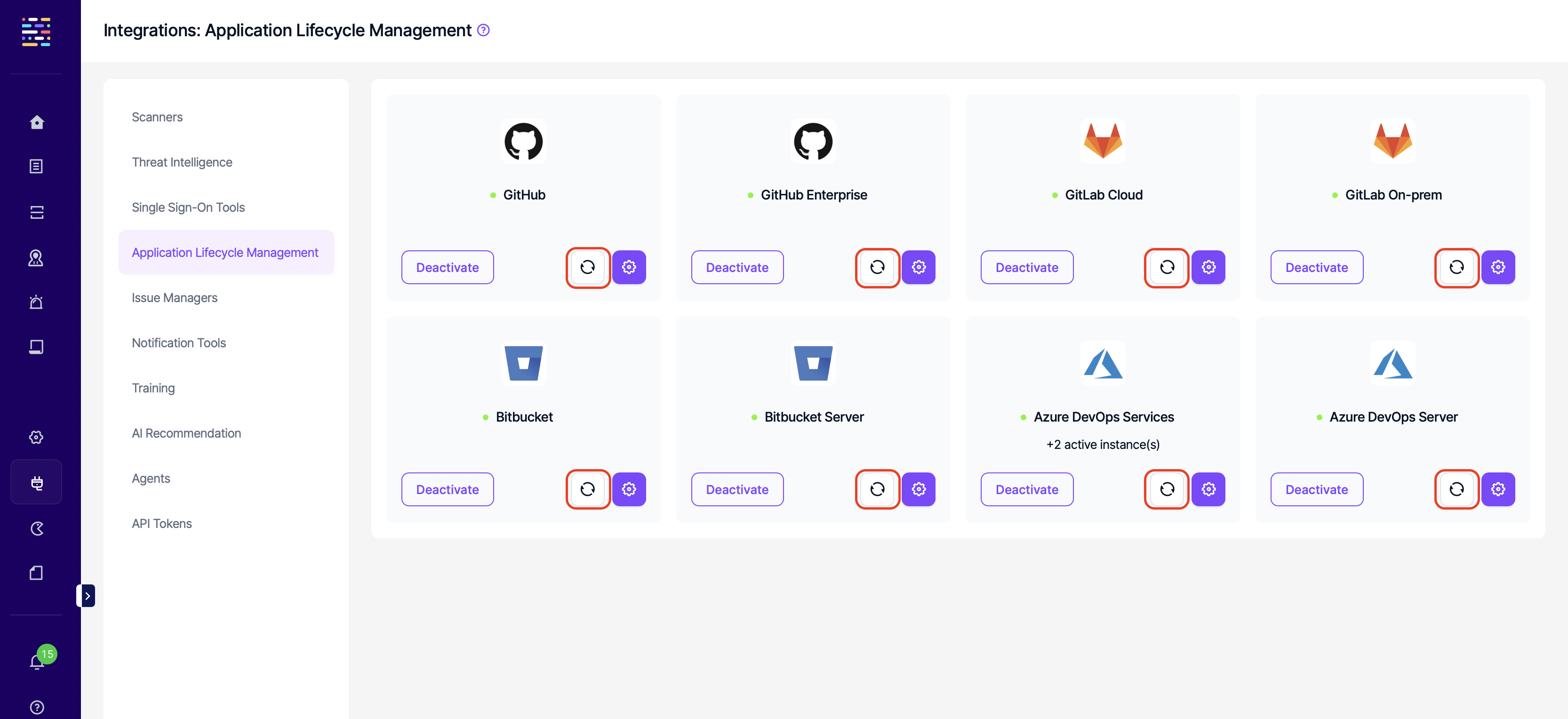
Task: Click Azure DevOps Server refresh icon
Action: pyautogui.click(x=1456, y=489)
